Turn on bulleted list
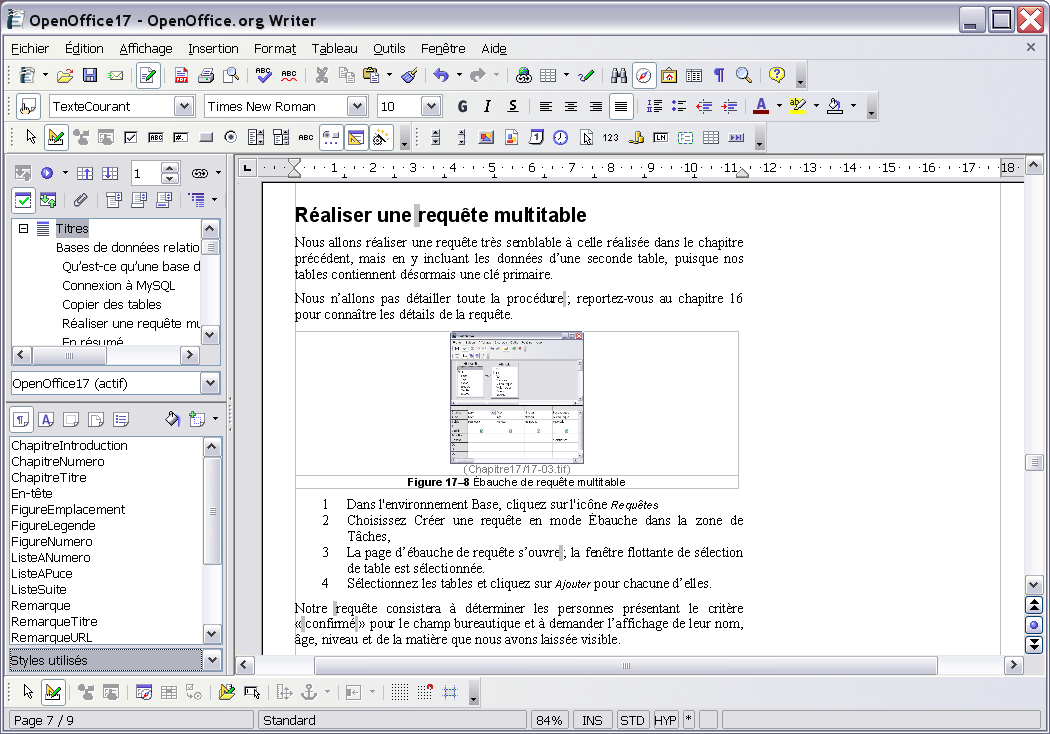Viewport: 1050px width, 734px height. [x=679, y=106]
